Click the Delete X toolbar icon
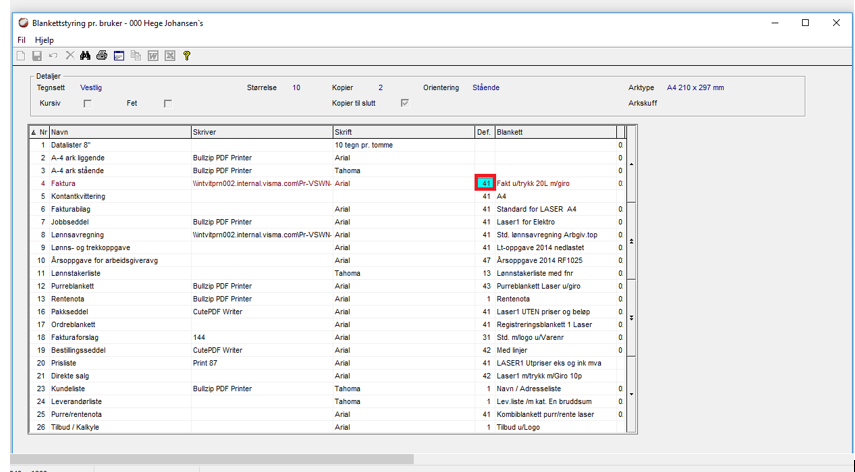This screenshot has height=472, width=855. (69, 56)
